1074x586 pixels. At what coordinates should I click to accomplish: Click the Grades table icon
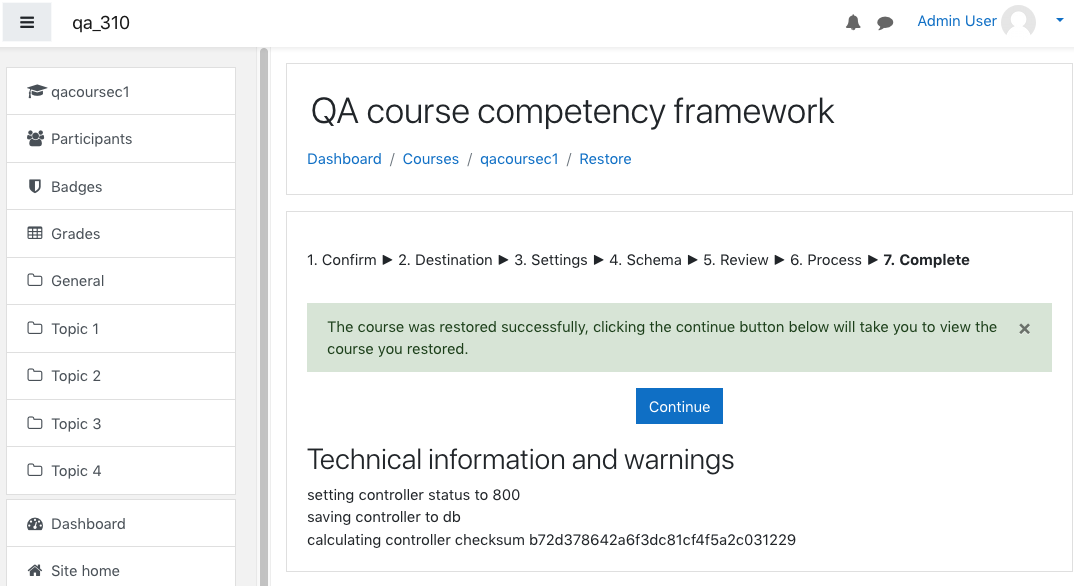pyautogui.click(x=35, y=233)
